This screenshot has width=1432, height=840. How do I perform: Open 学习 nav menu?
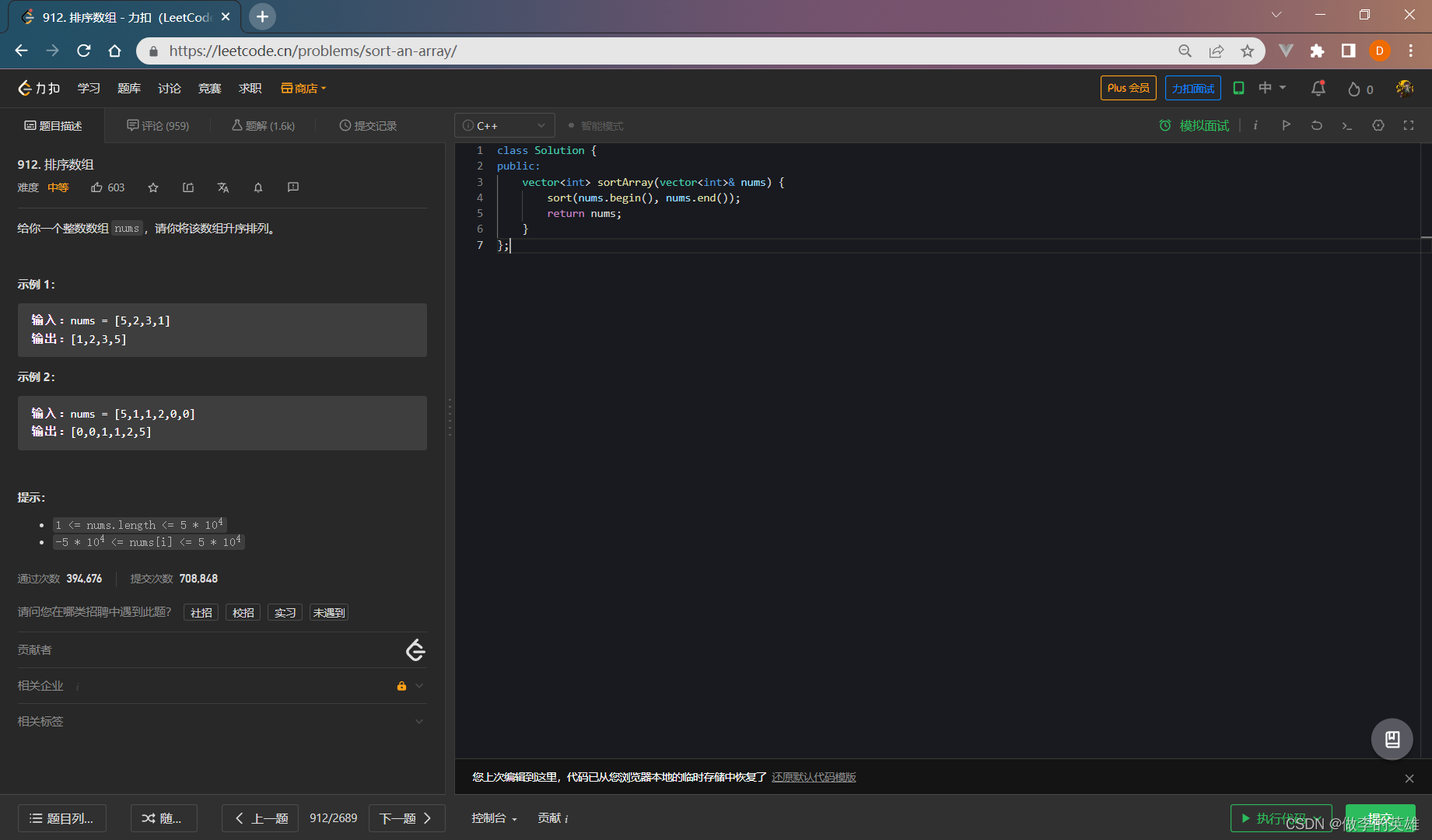pyautogui.click(x=89, y=88)
